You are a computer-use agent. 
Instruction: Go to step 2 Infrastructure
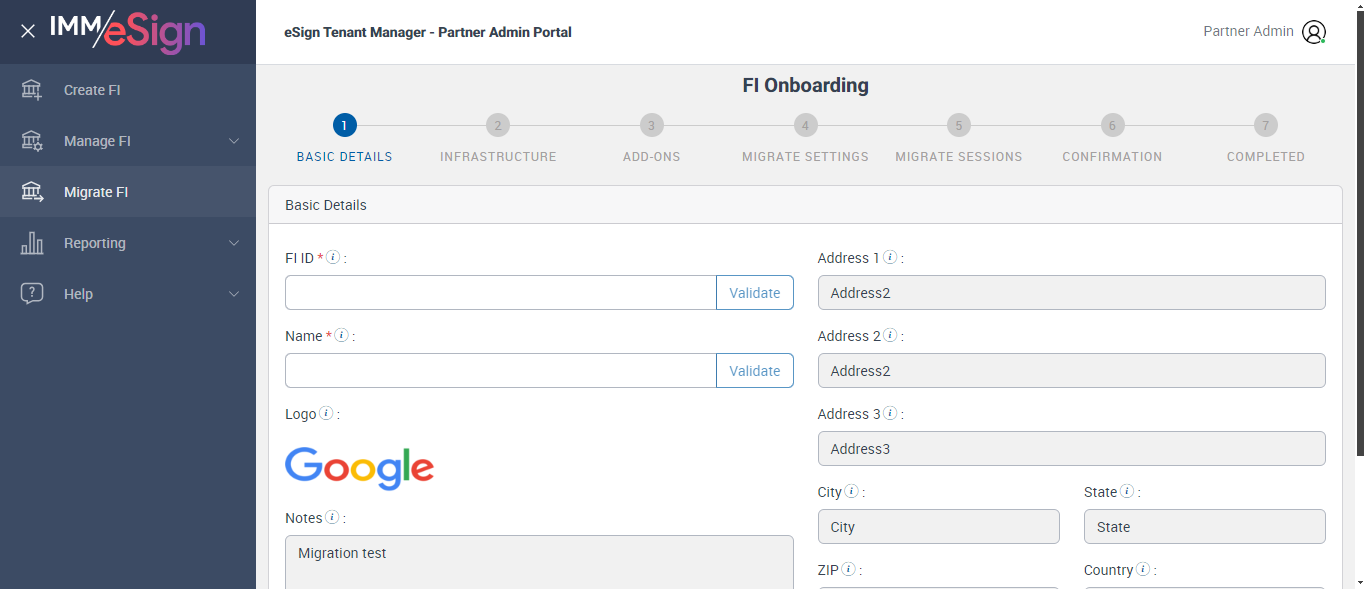(x=498, y=126)
